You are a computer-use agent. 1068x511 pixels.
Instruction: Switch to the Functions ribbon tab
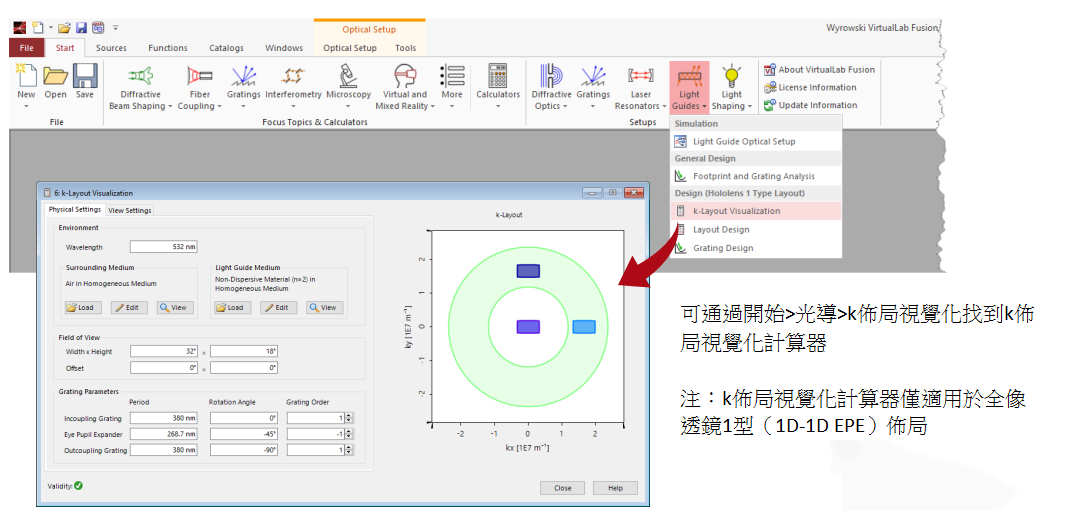tap(168, 48)
